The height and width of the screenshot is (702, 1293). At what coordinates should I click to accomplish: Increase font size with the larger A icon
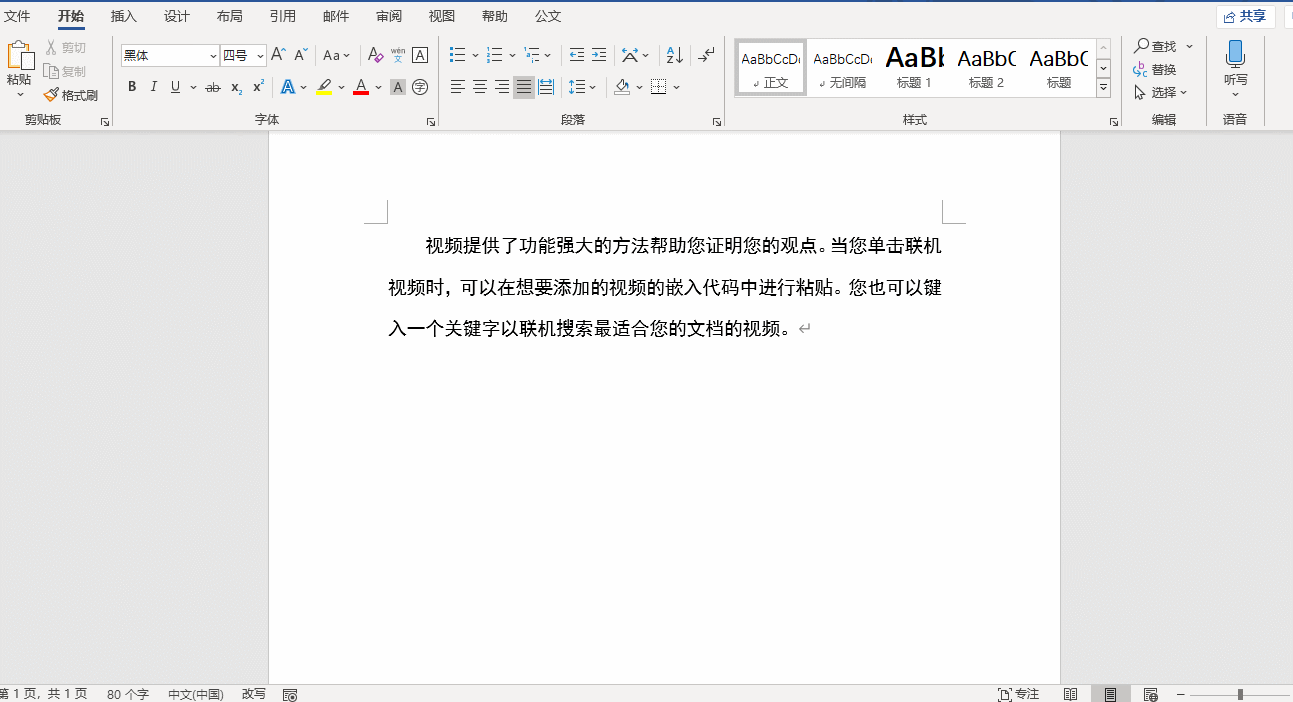point(279,55)
